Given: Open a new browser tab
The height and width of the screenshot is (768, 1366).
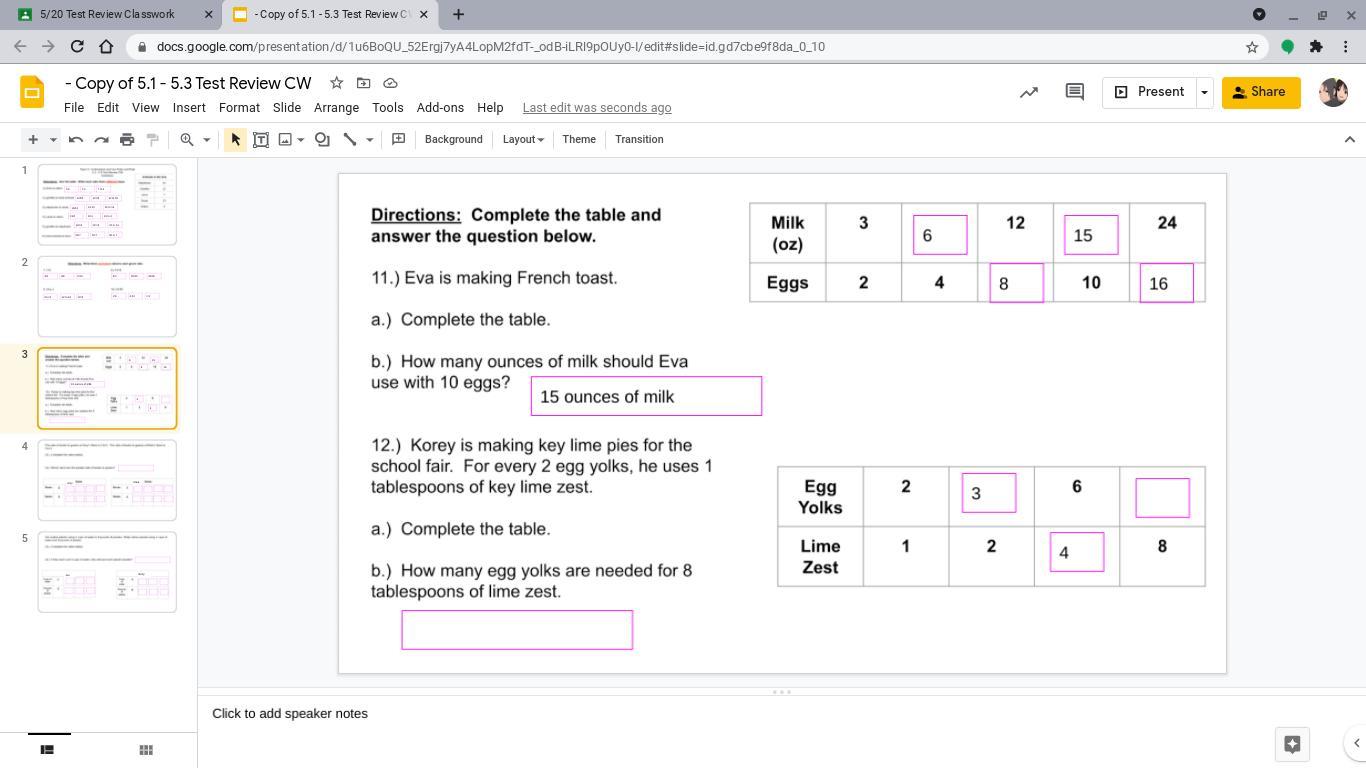Looking at the screenshot, I should [x=458, y=14].
